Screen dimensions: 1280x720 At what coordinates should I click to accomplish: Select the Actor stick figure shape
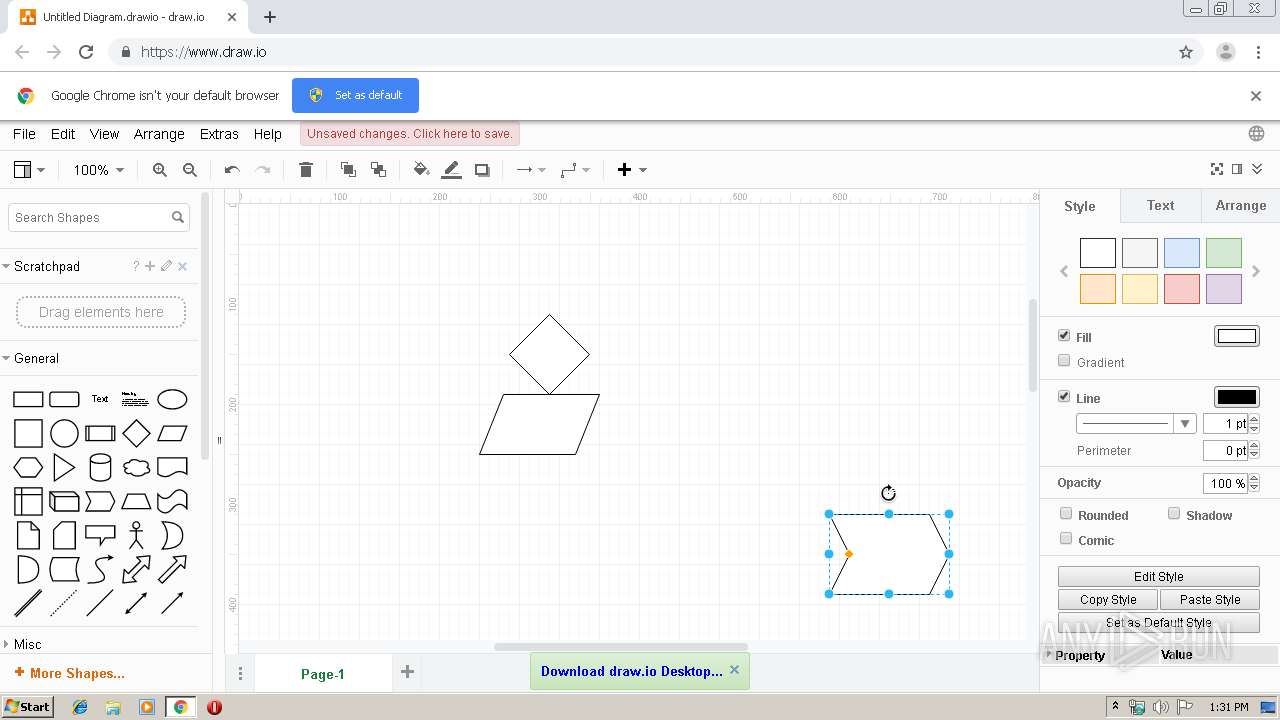[x=136, y=535]
